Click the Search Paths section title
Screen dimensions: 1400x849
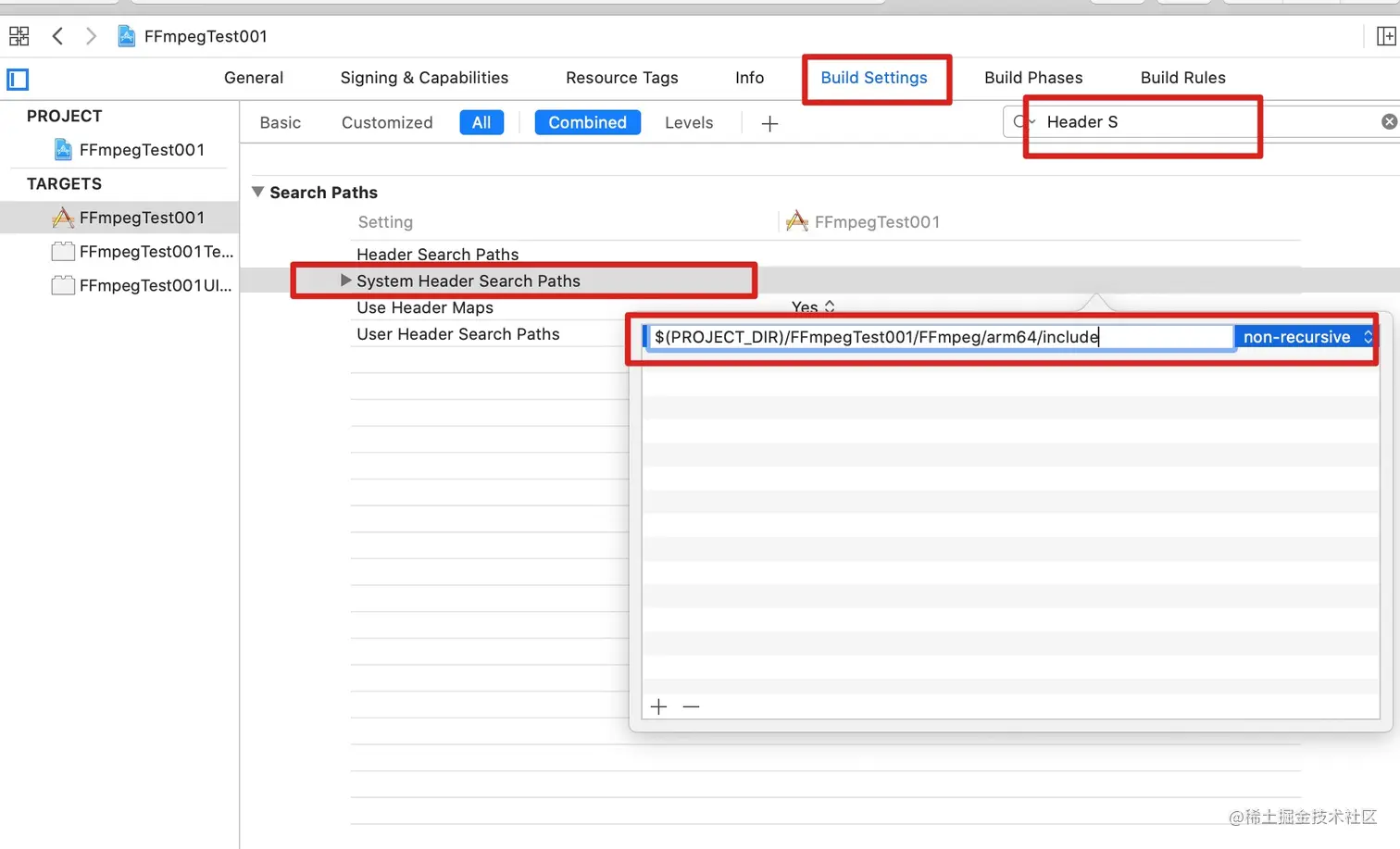323,193
